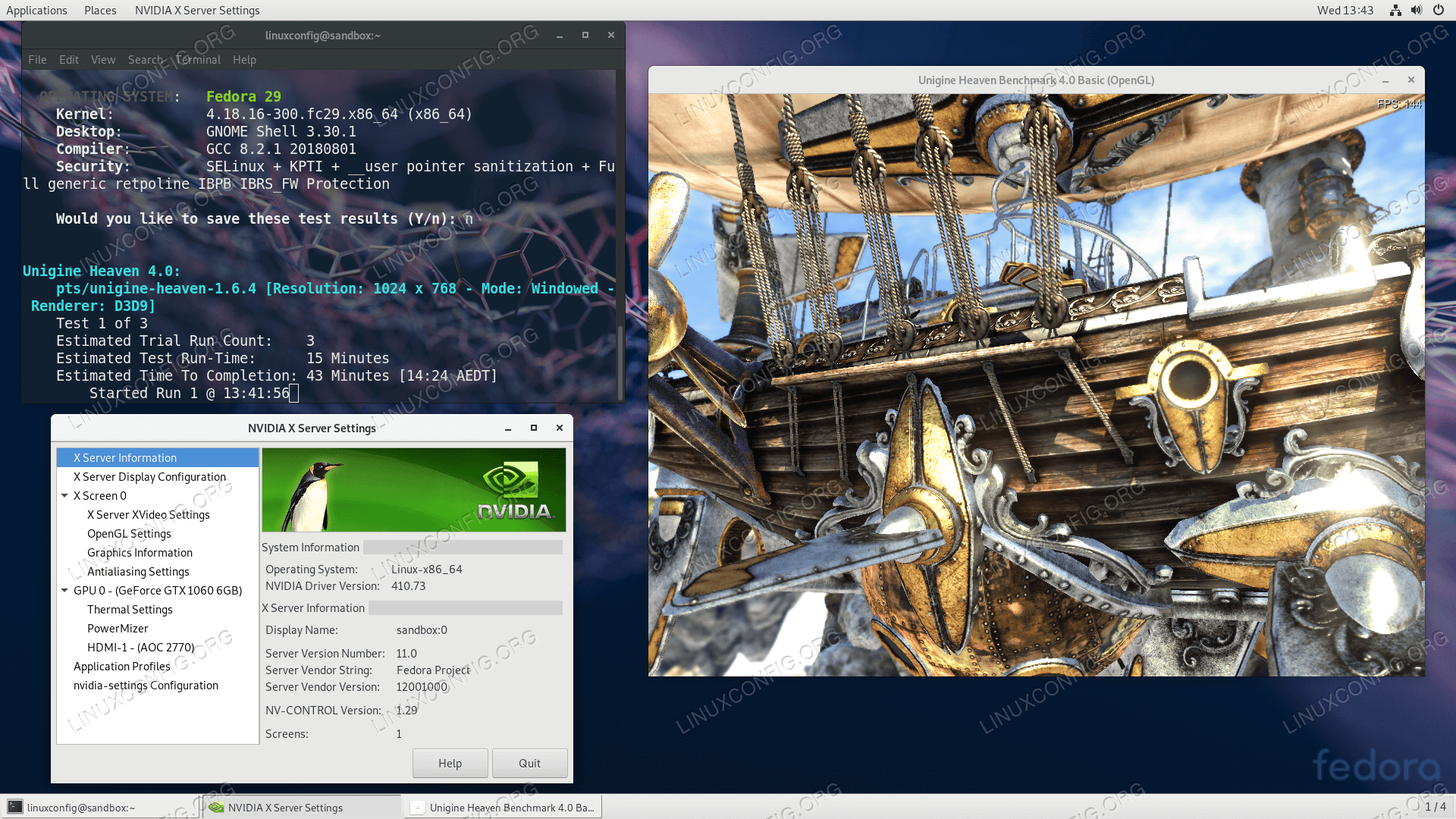Close the terminal window
The width and height of the screenshot is (1456, 819).
pyautogui.click(x=611, y=35)
